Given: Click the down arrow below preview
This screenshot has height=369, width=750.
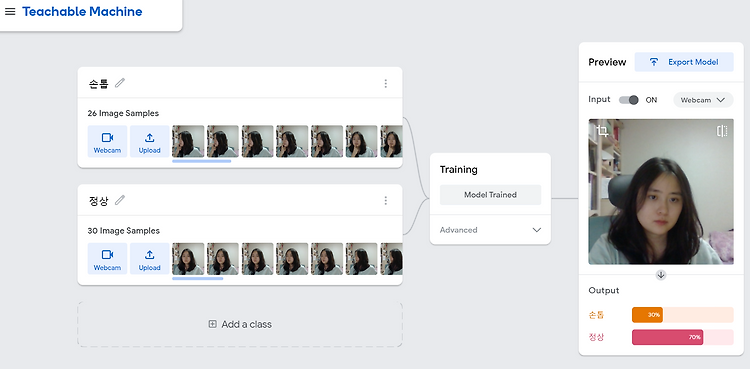Looking at the screenshot, I should pyautogui.click(x=661, y=275).
